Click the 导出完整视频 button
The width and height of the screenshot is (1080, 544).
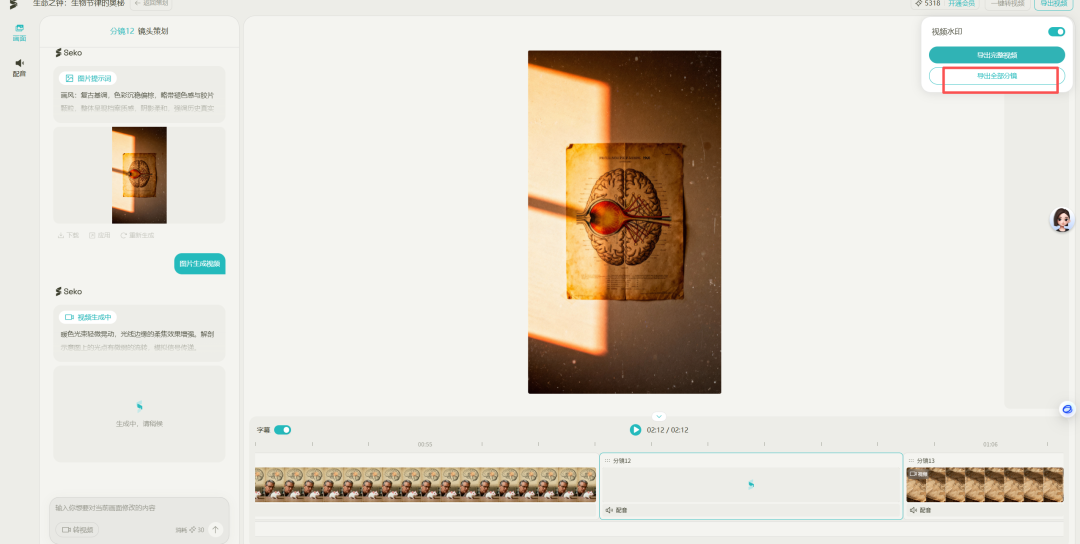point(996,55)
